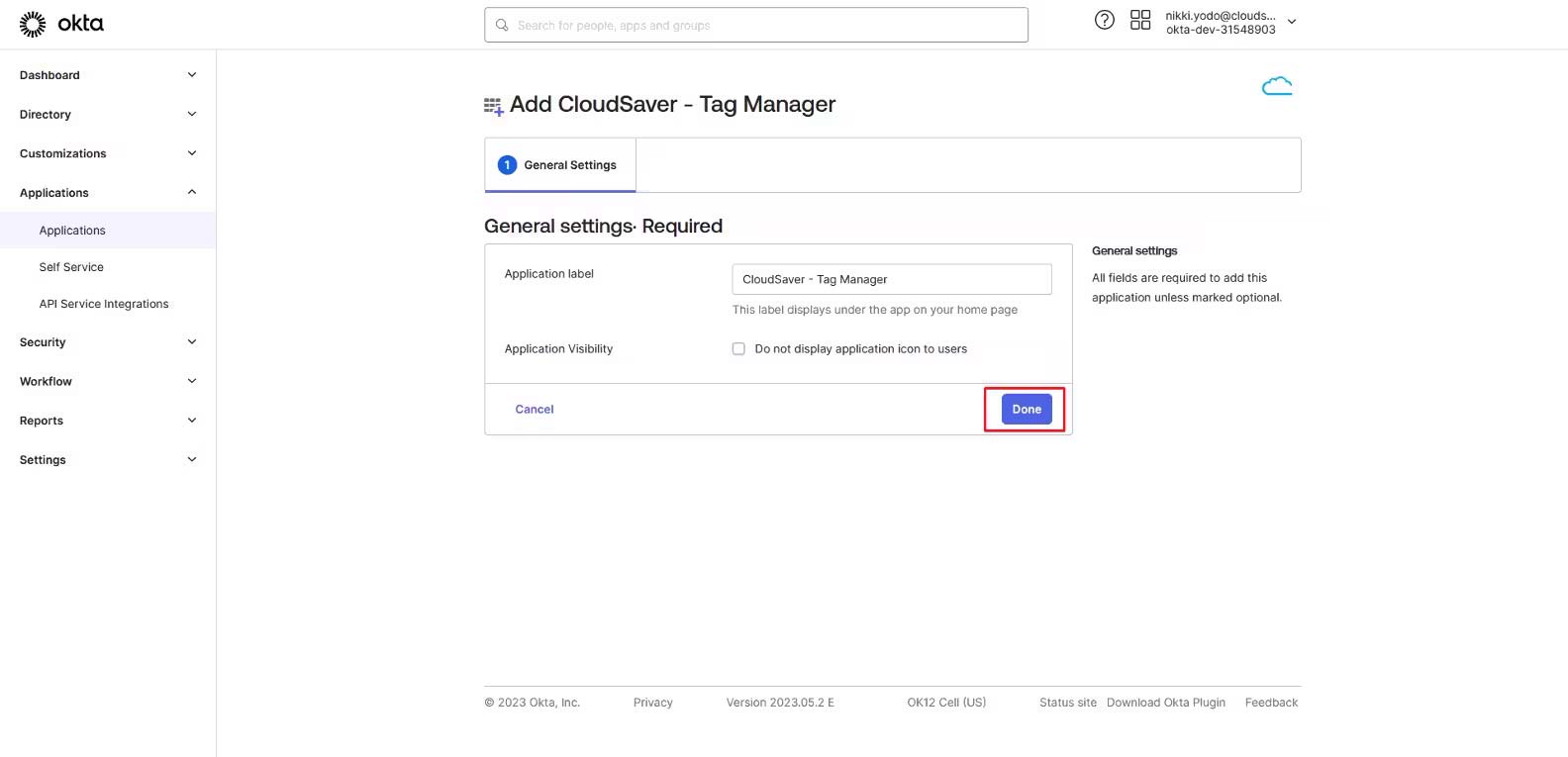Screen dimensions: 1568x757
Task: Open the Download Okta Plugin link
Action: pos(1165,703)
